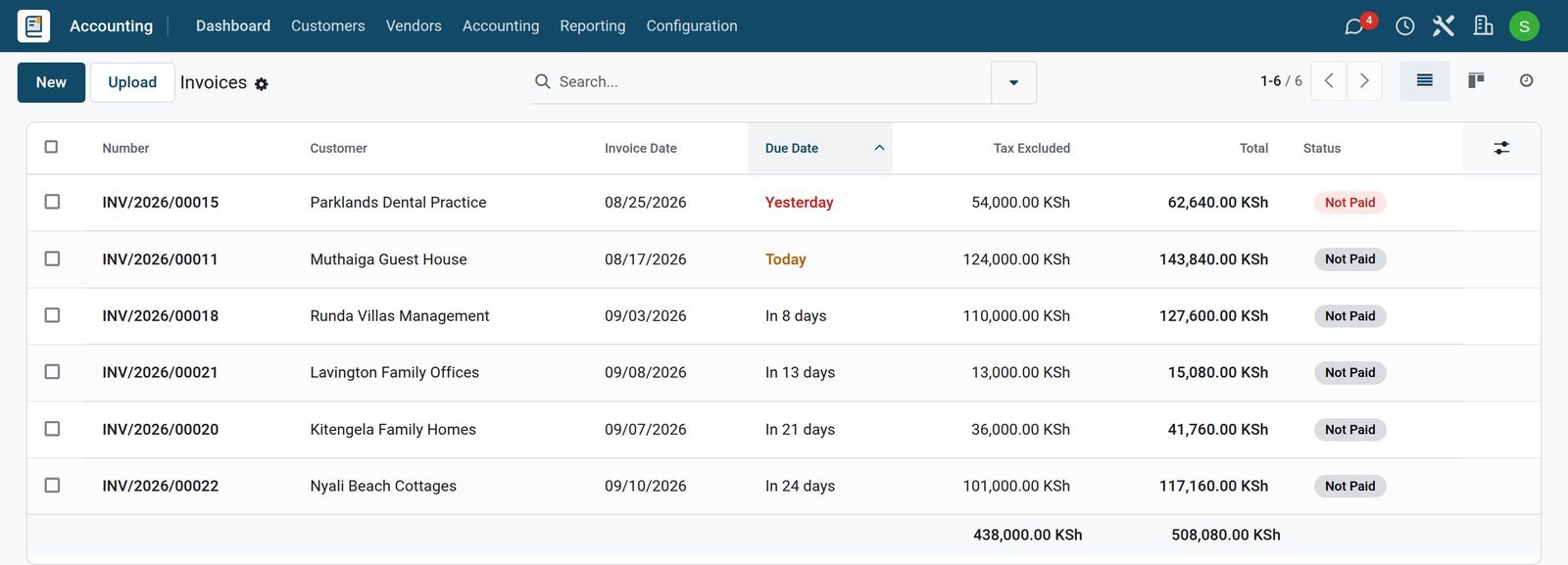Sort by the Invoice Date column header

click(640, 148)
